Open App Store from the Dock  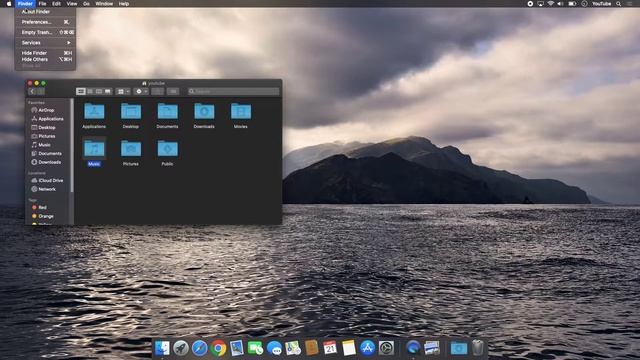pos(367,348)
